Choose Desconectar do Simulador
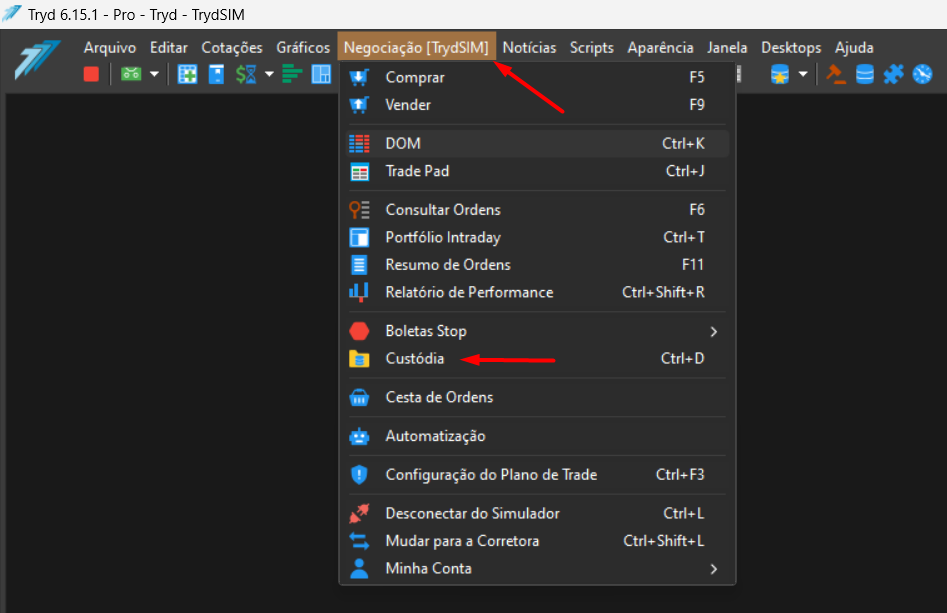This screenshot has width=947, height=613. (x=537, y=513)
